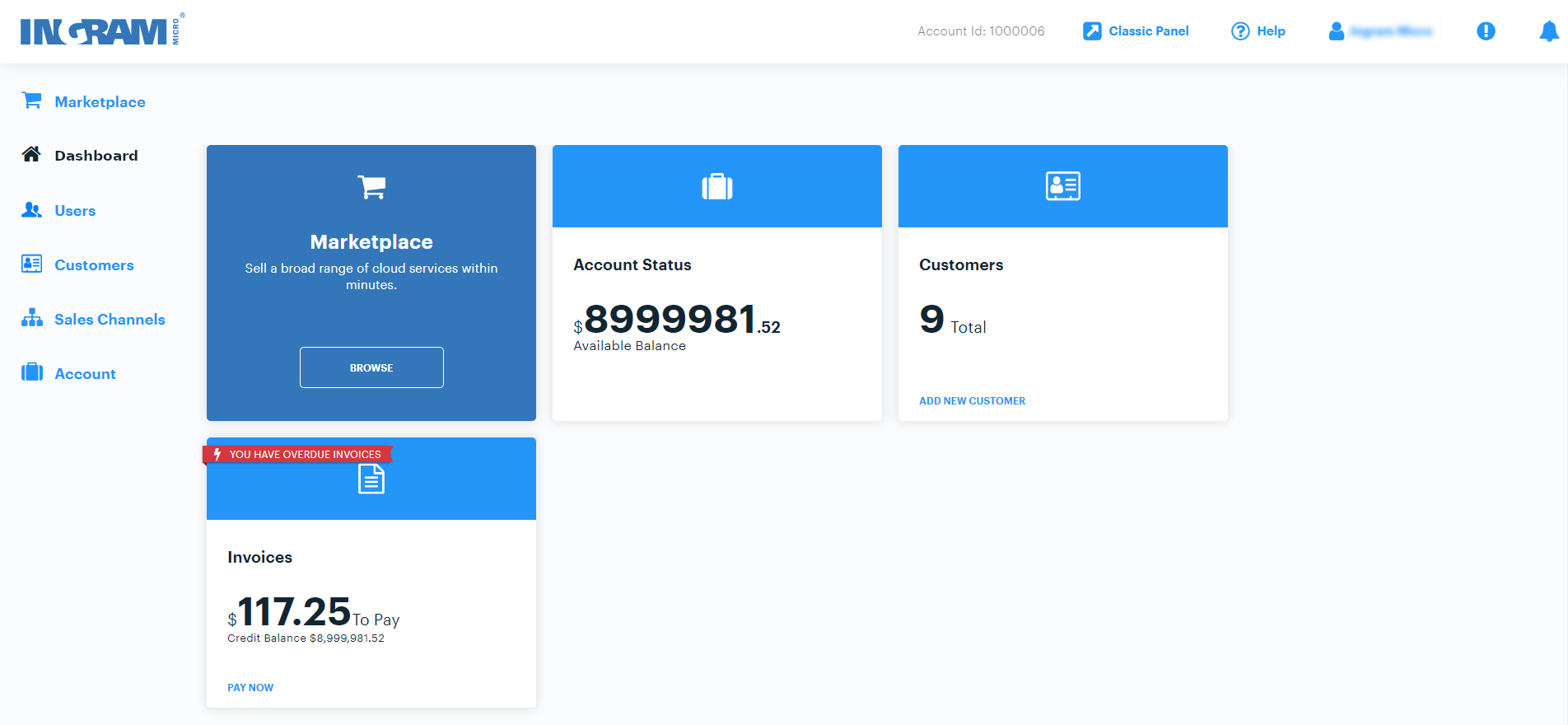1568x725 pixels.
Task: Open Customers from the sidebar menu
Action: click(x=94, y=265)
